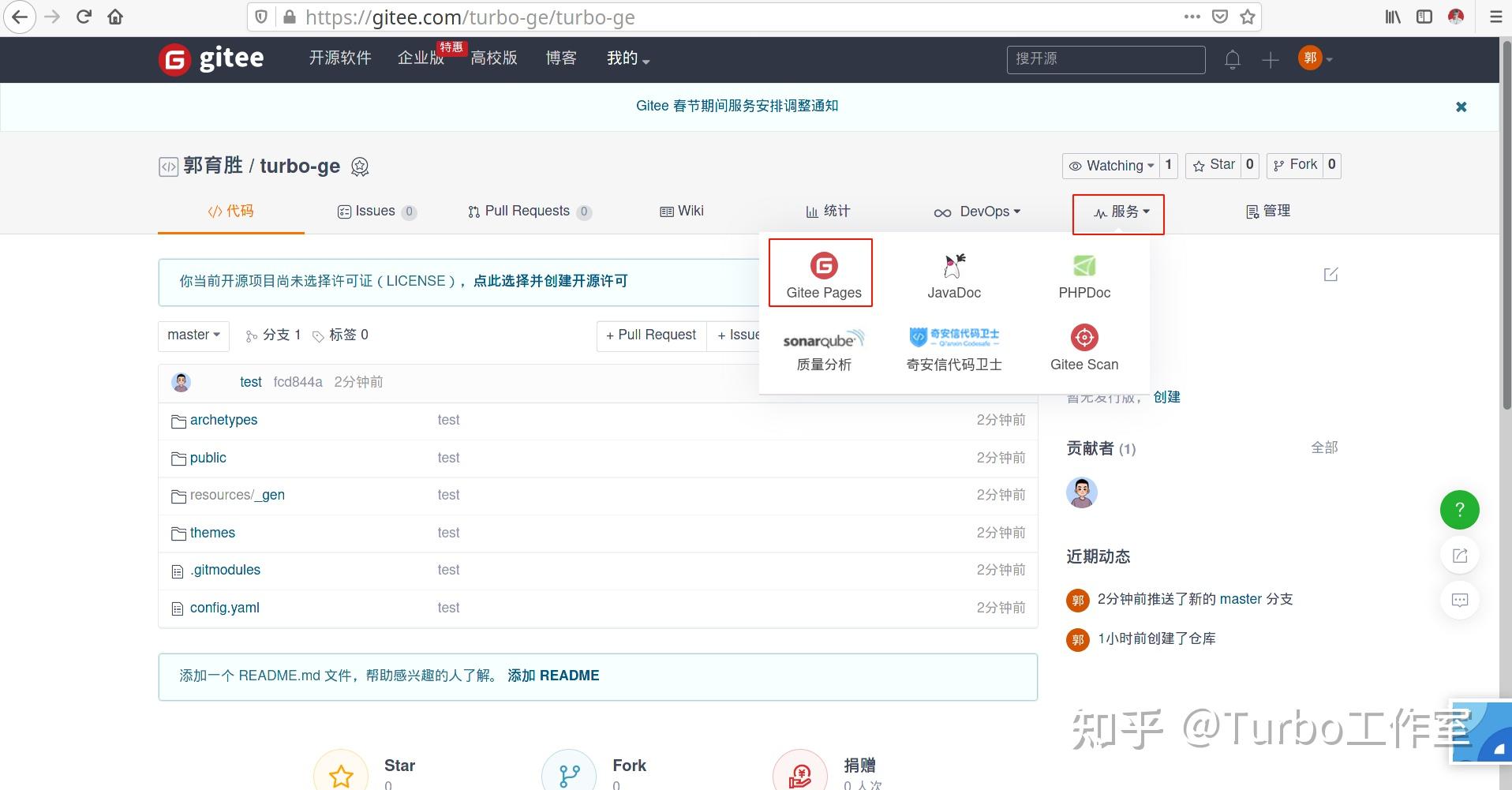The image size is (1512, 790).
Task: Open notifications bell icon
Action: coord(1233,59)
